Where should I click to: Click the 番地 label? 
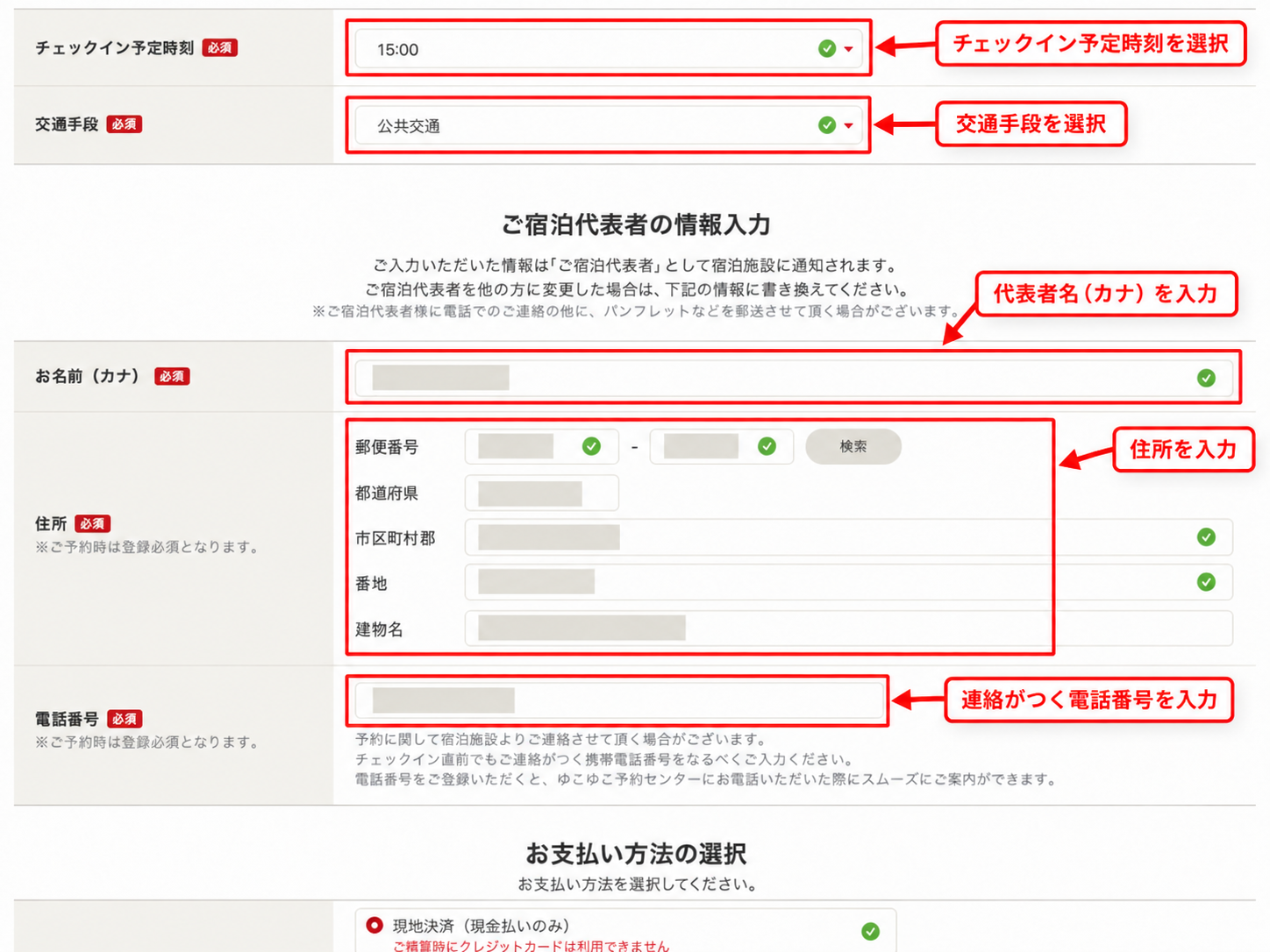coord(371,584)
